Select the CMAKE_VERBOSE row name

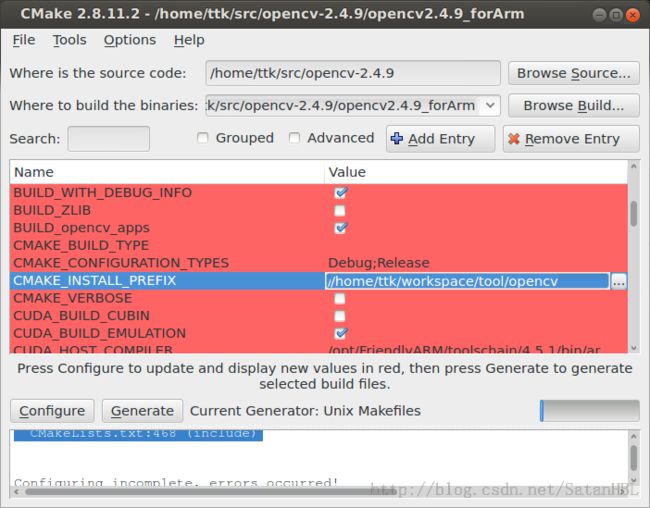point(73,298)
